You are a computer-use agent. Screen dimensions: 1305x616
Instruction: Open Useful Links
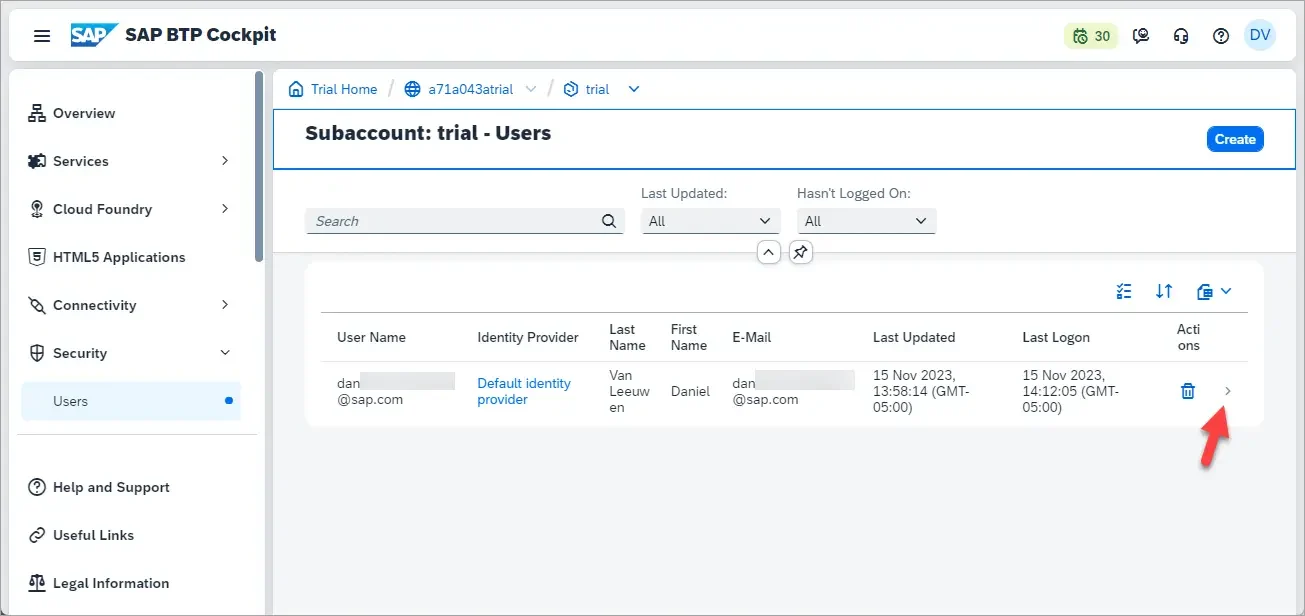(x=131, y=535)
